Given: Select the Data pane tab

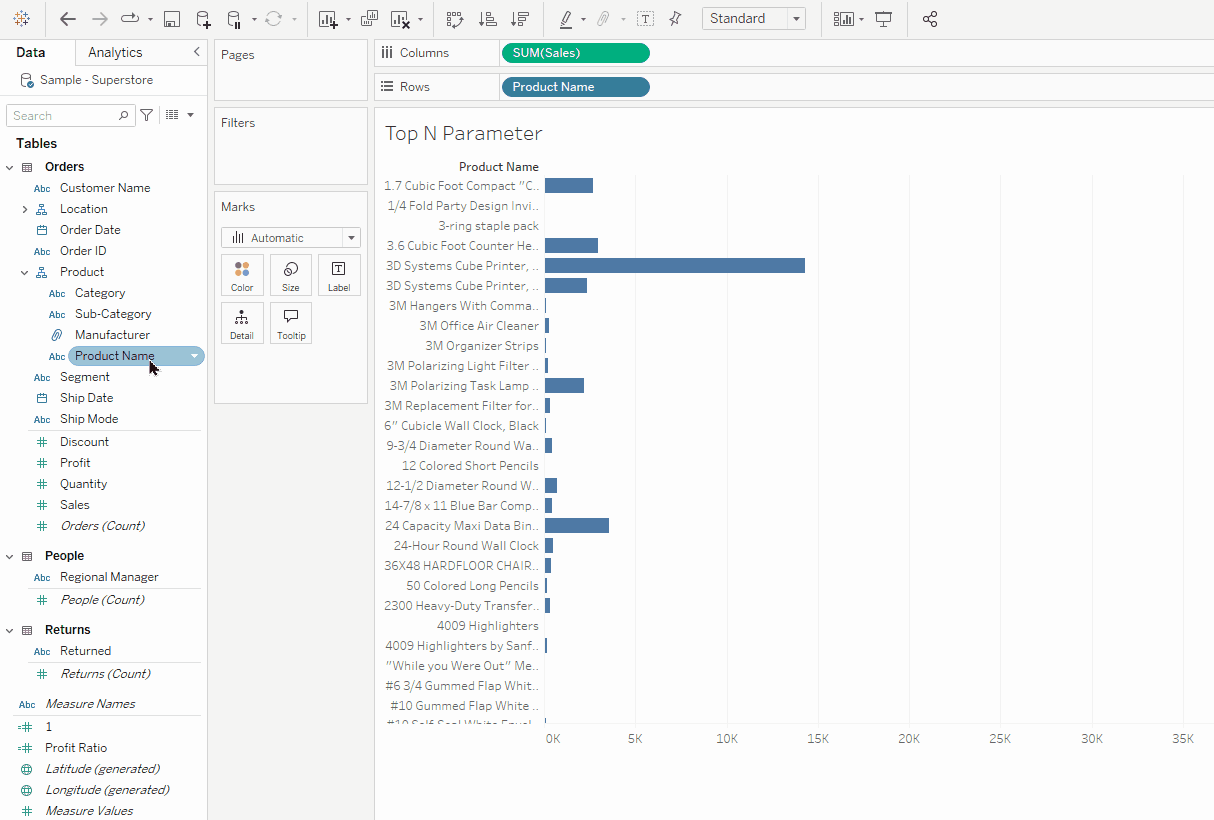Looking at the screenshot, I should [x=31, y=52].
